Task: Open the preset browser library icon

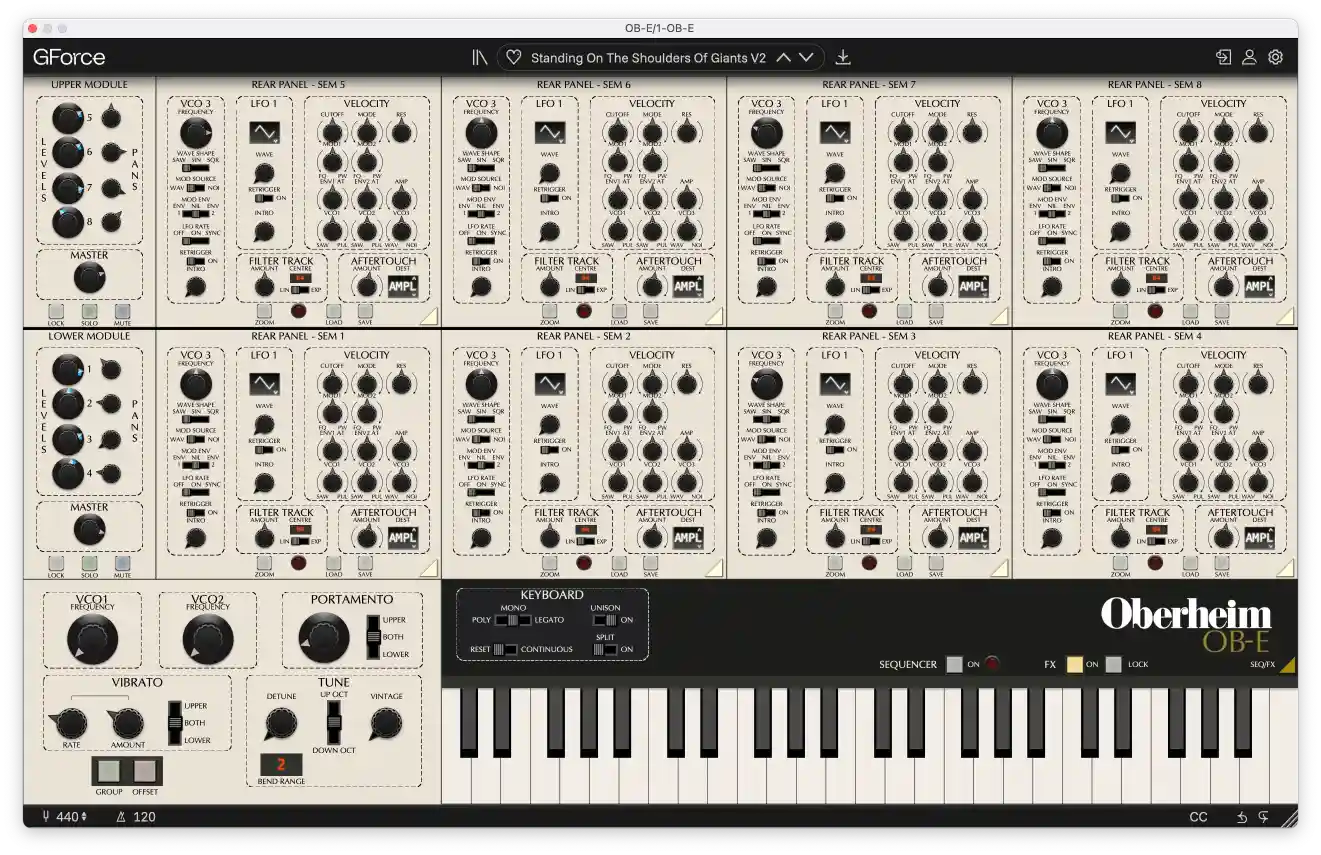Action: [480, 58]
